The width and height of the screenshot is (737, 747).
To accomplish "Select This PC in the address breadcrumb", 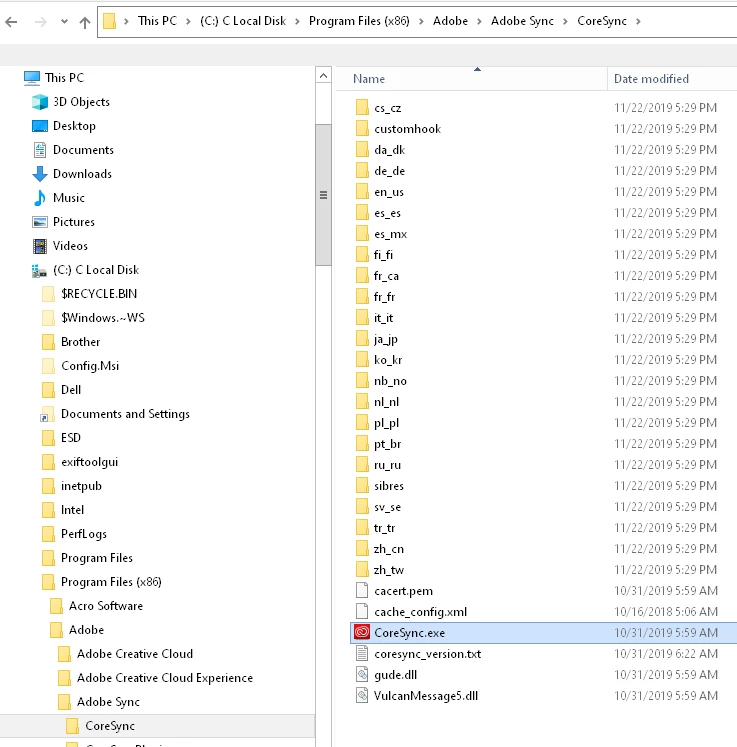I will pos(157,21).
